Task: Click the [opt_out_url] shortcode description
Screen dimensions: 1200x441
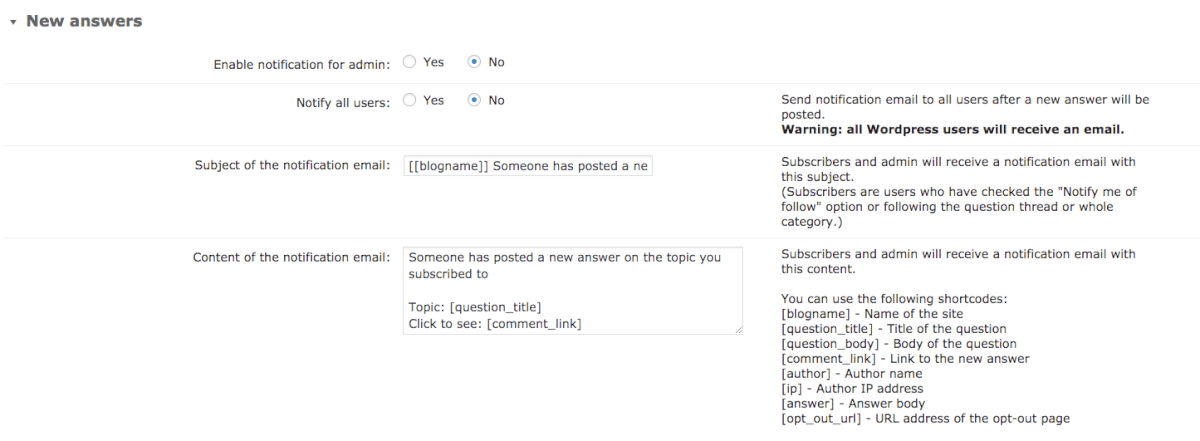Action: pyautogui.click(x=925, y=418)
